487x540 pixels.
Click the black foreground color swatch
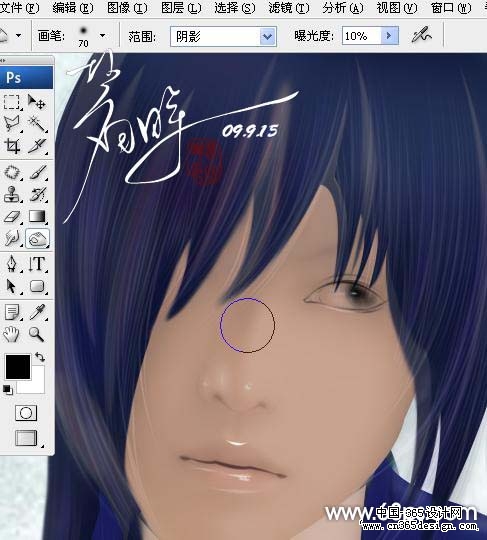coord(18,367)
